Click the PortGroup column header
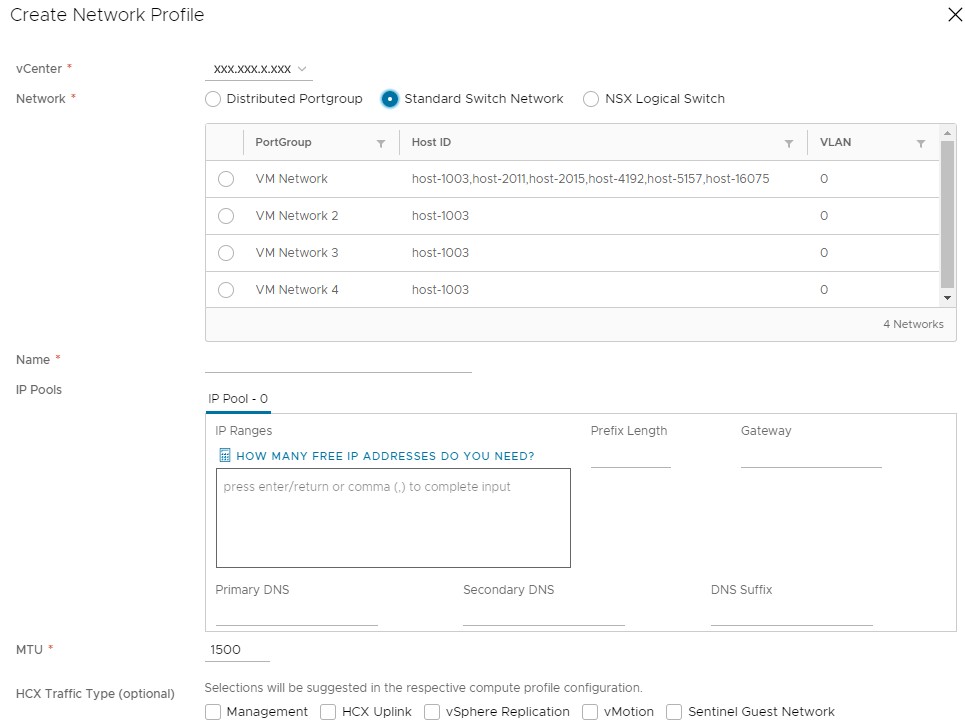 (x=283, y=142)
